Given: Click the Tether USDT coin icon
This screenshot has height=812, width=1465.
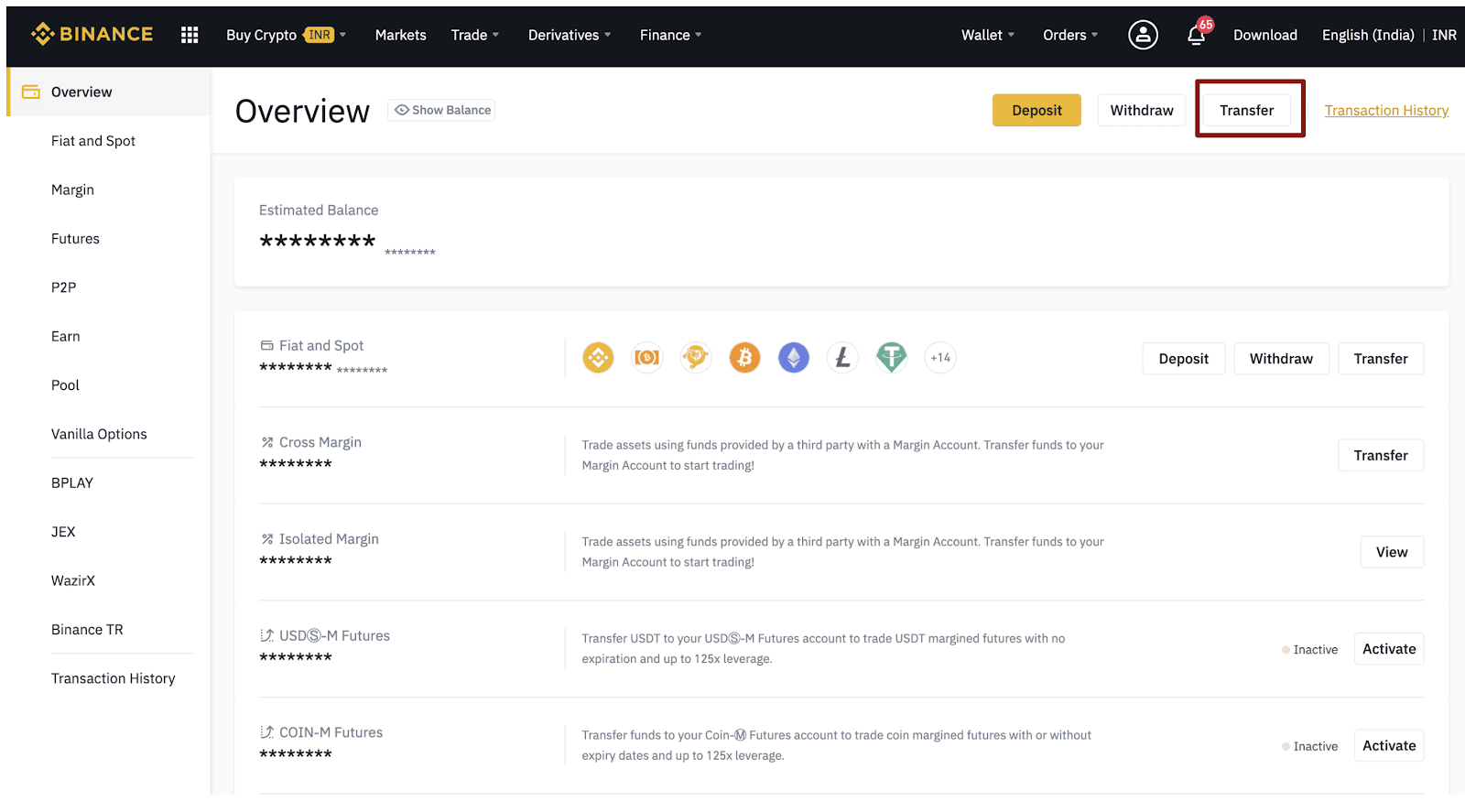Looking at the screenshot, I should coord(892,358).
